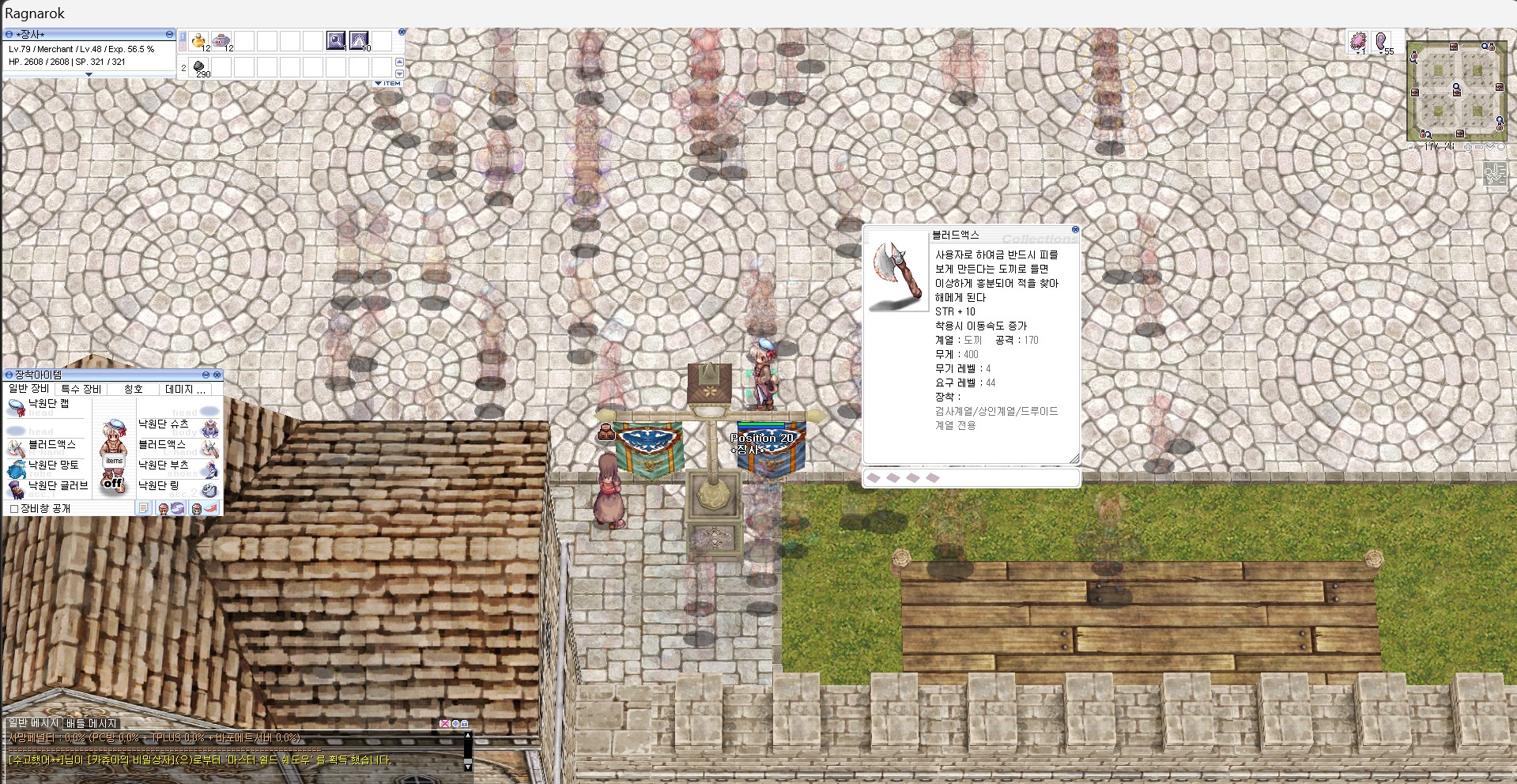
Task: Click the character icon with red arrow
Action: (x=204, y=508)
